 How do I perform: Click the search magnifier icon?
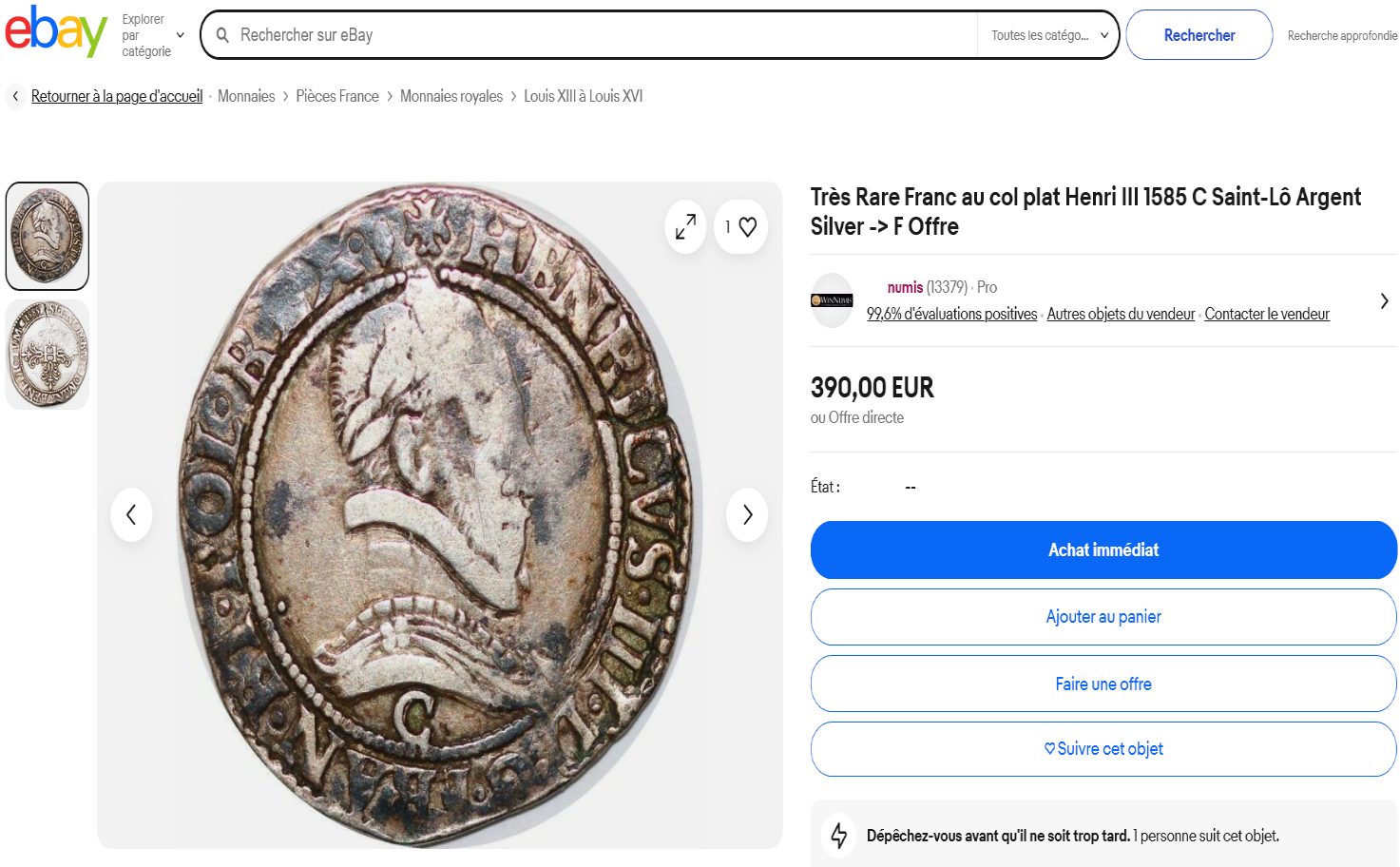coord(222,35)
